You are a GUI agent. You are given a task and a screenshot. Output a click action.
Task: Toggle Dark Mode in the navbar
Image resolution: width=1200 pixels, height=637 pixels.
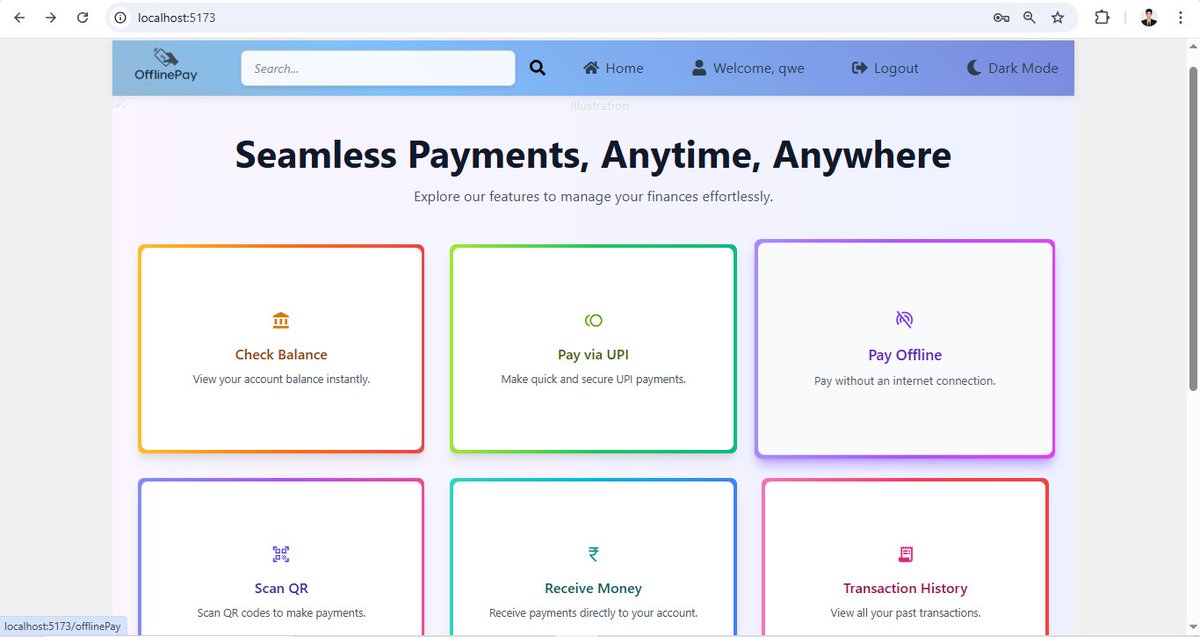[x=1012, y=68]
